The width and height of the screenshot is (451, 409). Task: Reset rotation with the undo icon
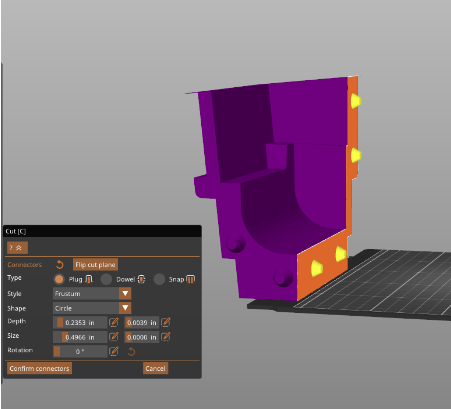click(x=131, y=352)
